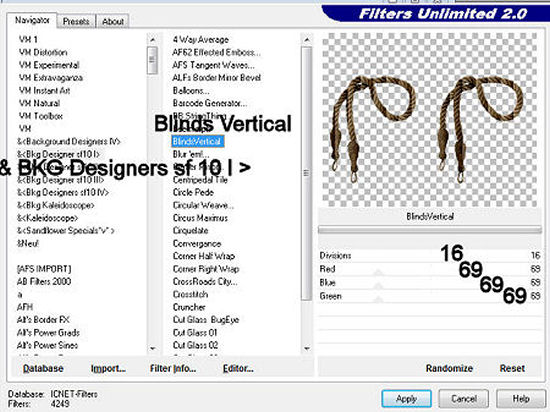550x412 pixels.
Task: Select &<Bkg Designer sf10 I> category
Action: point(58,154)
